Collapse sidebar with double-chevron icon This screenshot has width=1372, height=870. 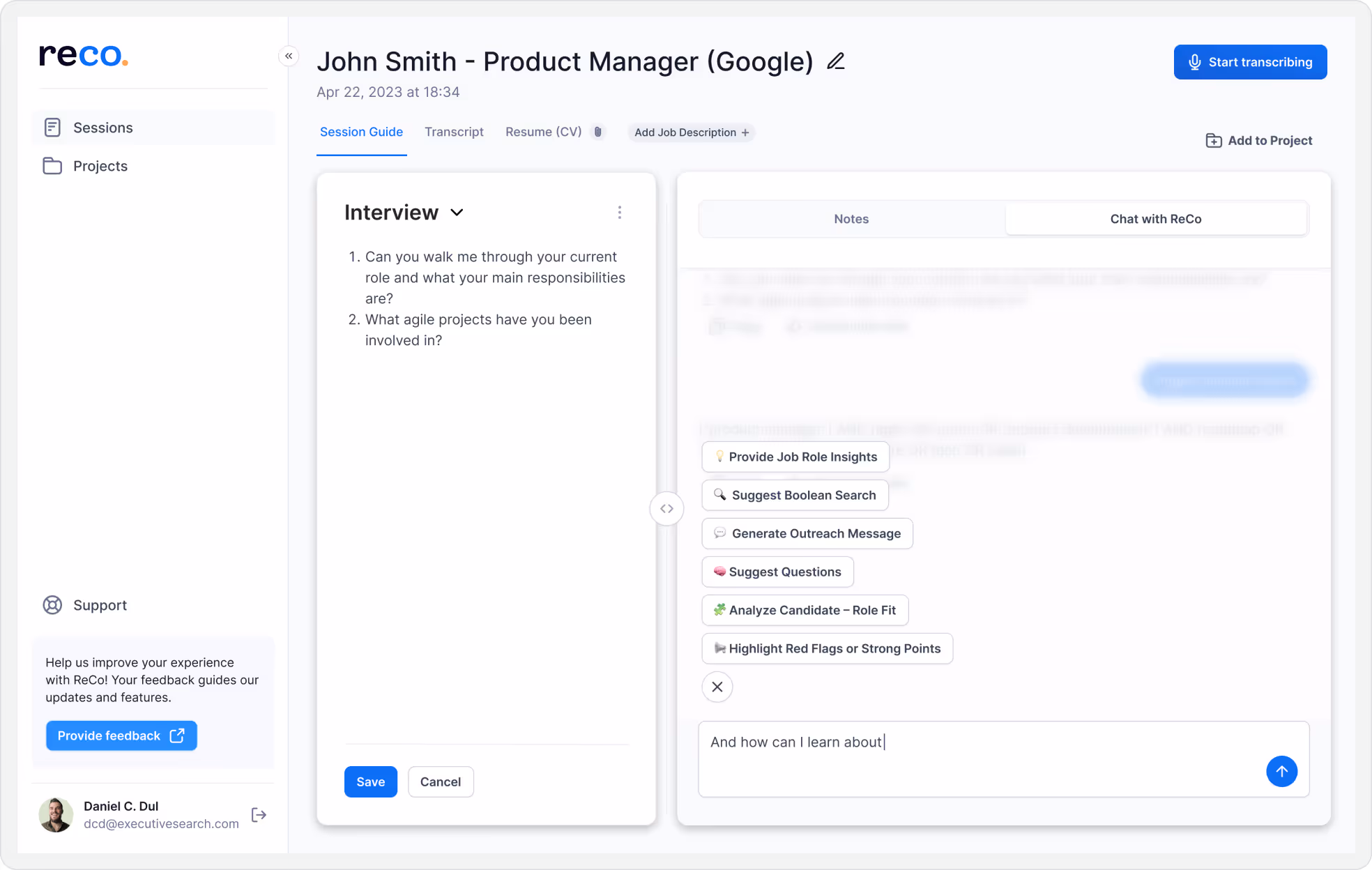pyautogui.click(x=289, y=56)
